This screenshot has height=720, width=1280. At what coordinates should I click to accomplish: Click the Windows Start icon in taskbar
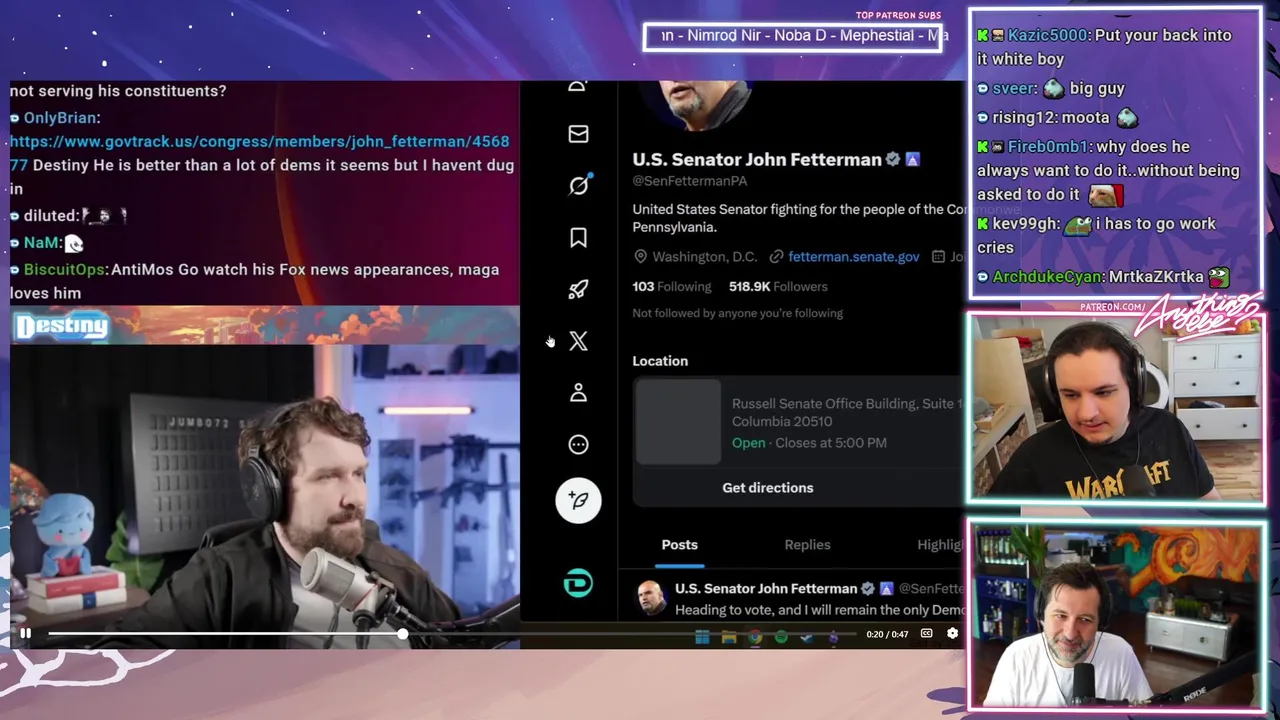702,637
